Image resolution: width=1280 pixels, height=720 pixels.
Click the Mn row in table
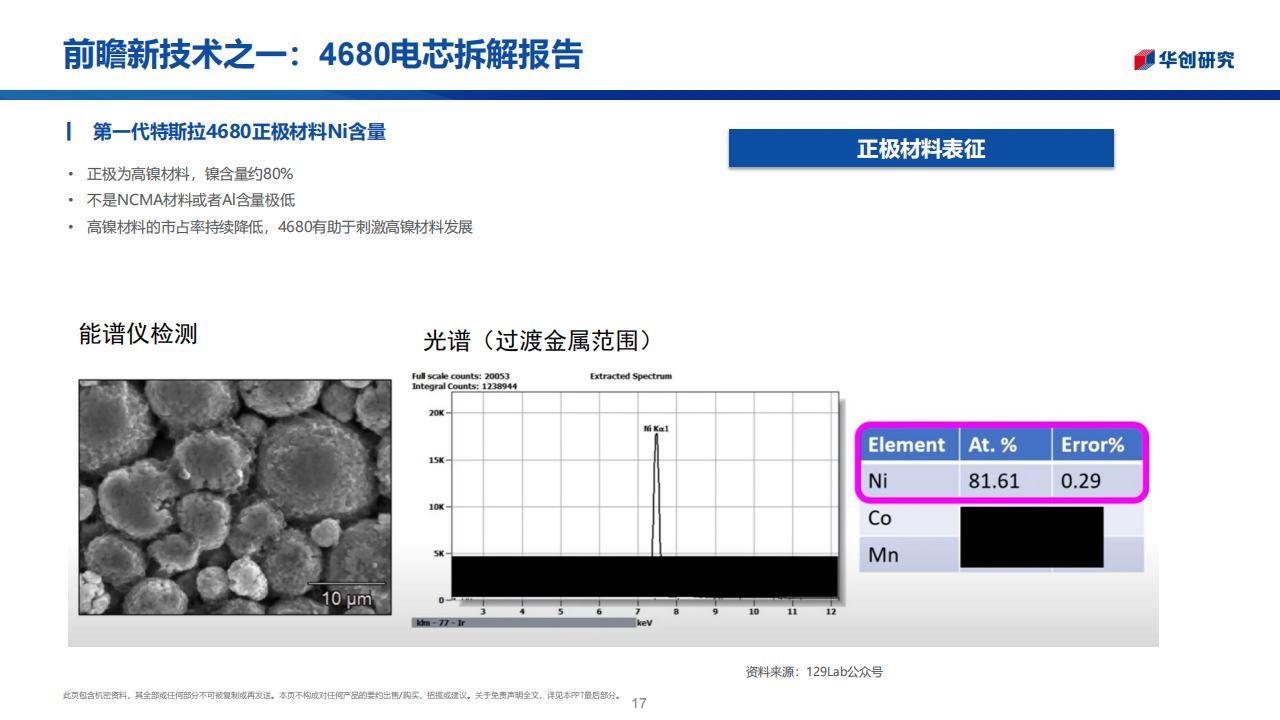point(1001,554)
